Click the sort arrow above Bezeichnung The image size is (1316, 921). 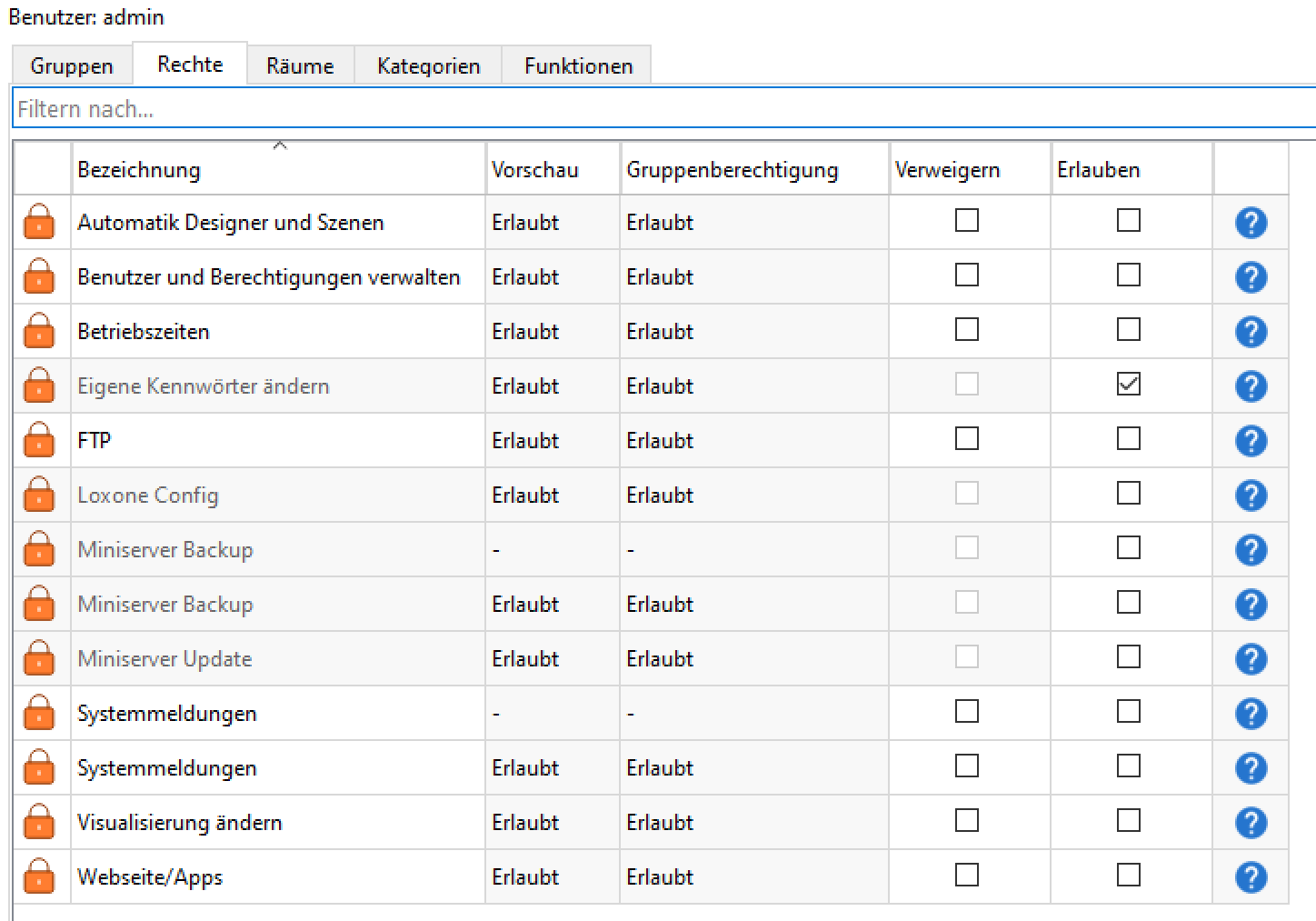pyautogui.click(x=281, y=144)
